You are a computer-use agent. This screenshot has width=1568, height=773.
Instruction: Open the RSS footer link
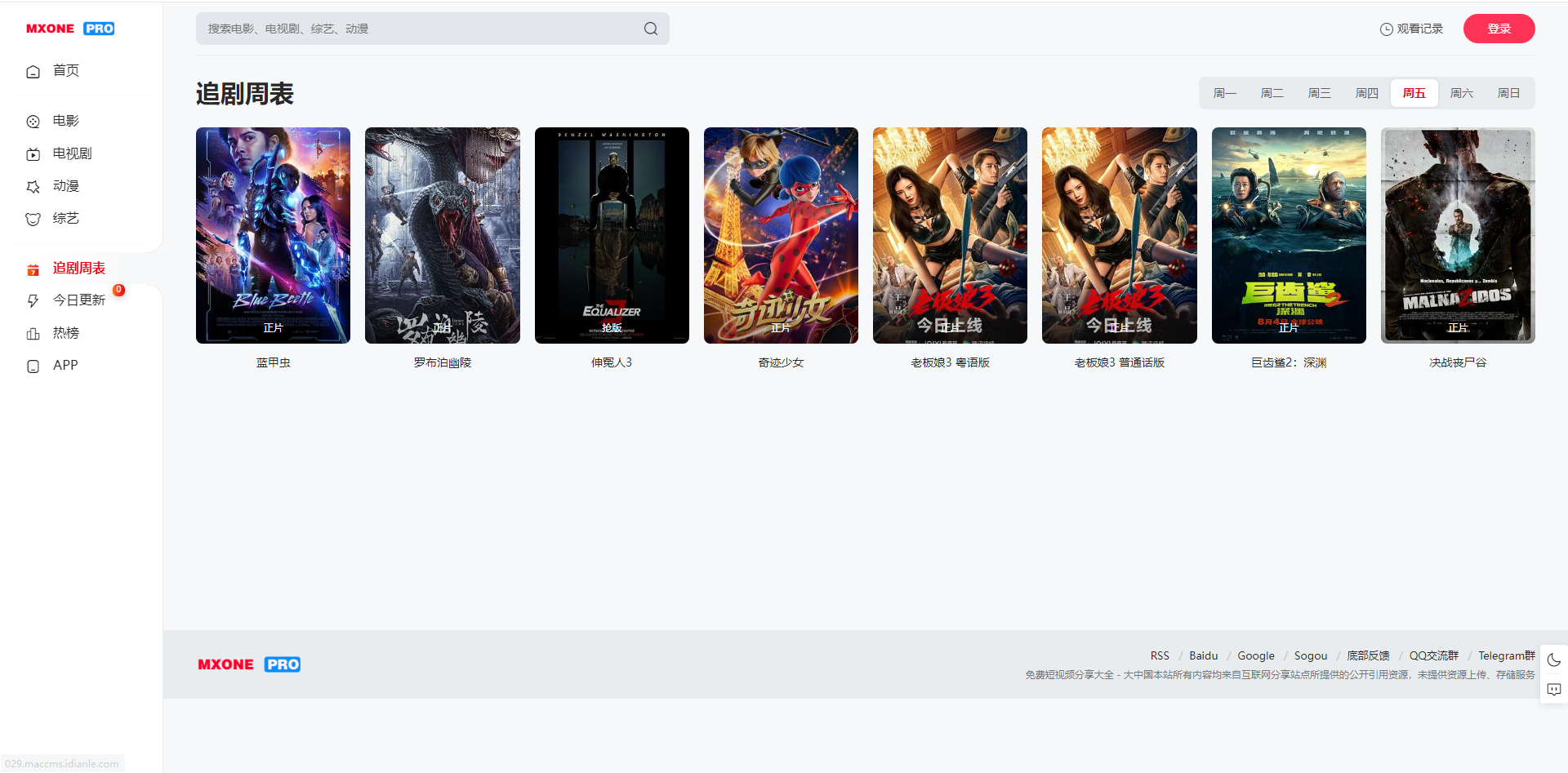click(x=1160, y=655)
